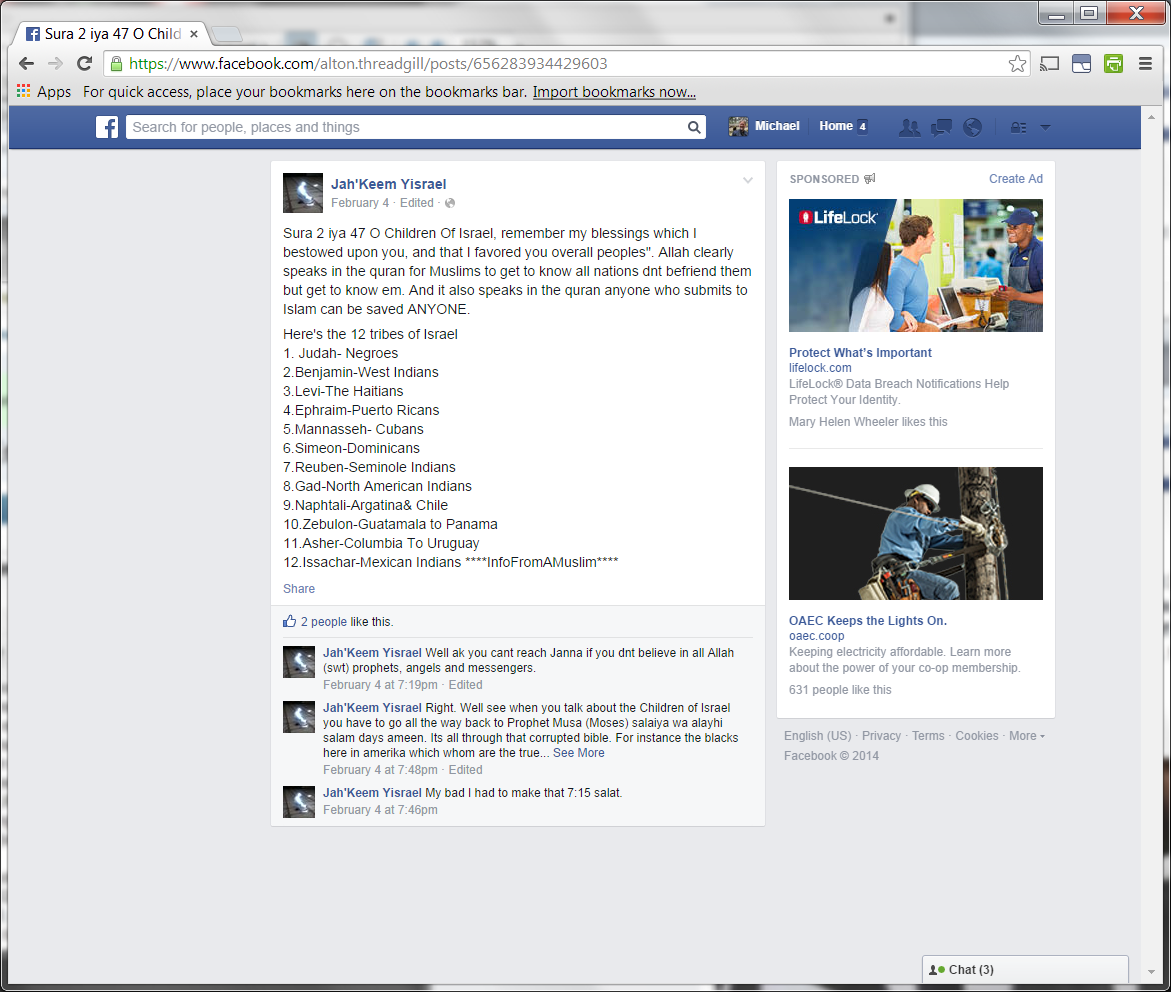
Task: Click the public audience globe icon on post
Action: [450, 203]
